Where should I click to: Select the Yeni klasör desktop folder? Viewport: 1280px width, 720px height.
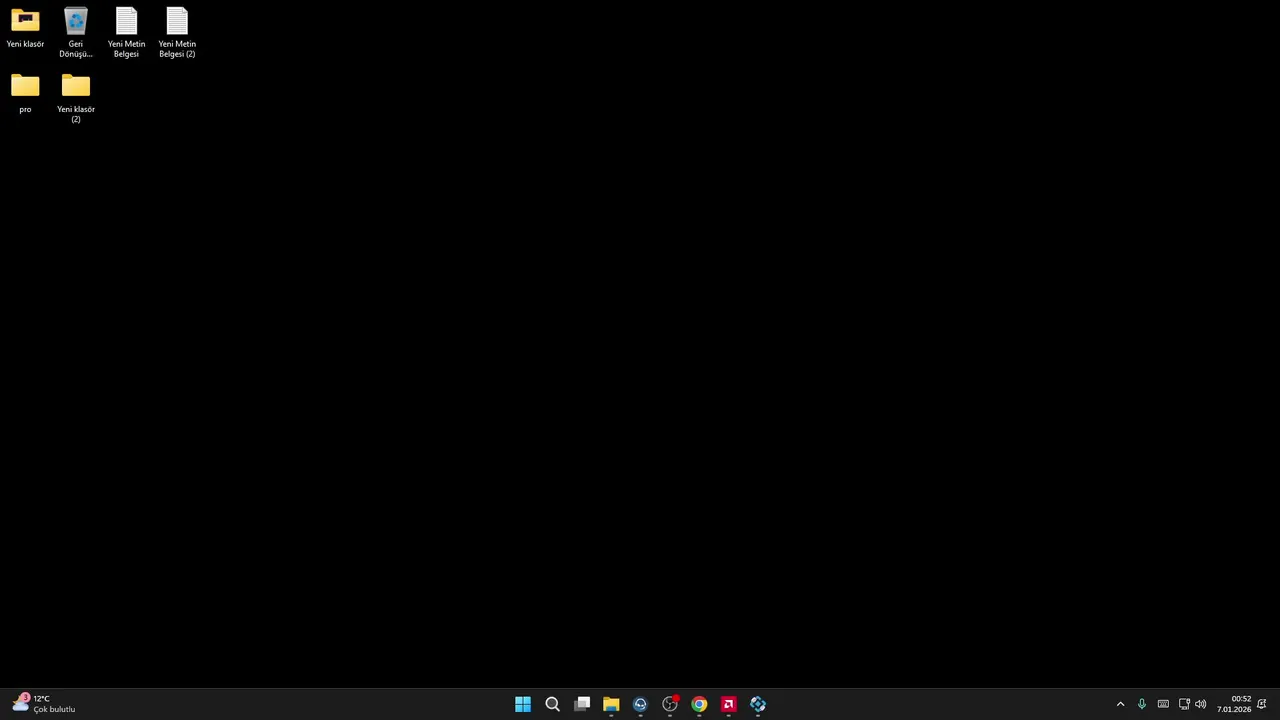click(25, 28)
